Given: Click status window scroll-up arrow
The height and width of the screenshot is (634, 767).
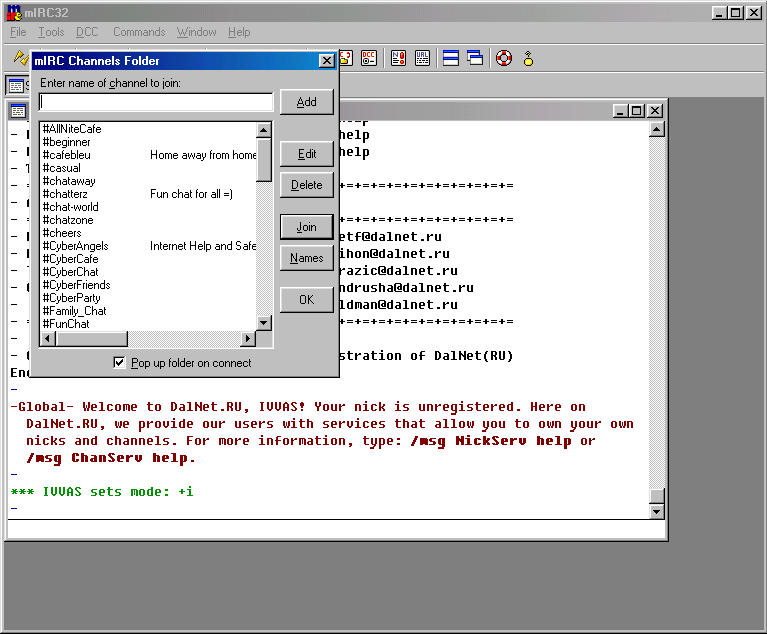Looking at the screenshot, I should [656, 130].
